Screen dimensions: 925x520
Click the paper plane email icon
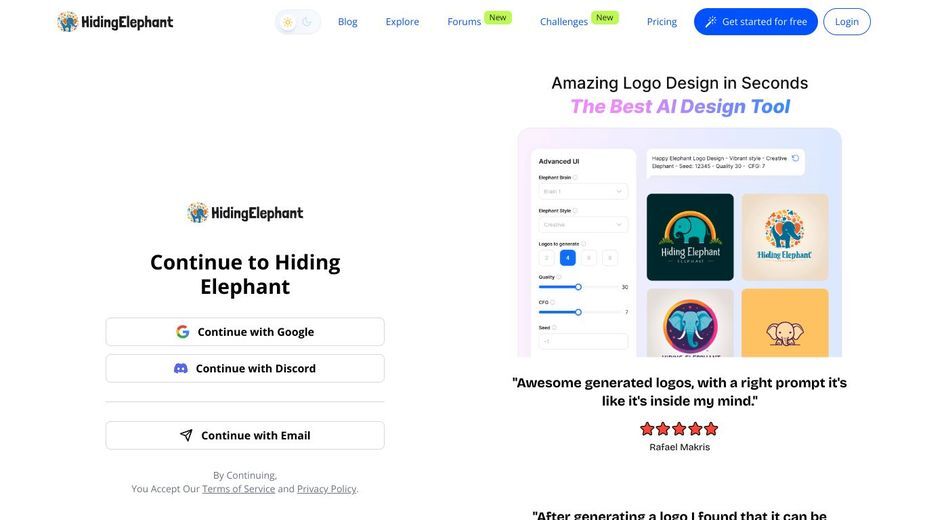(x=186, y=436)
